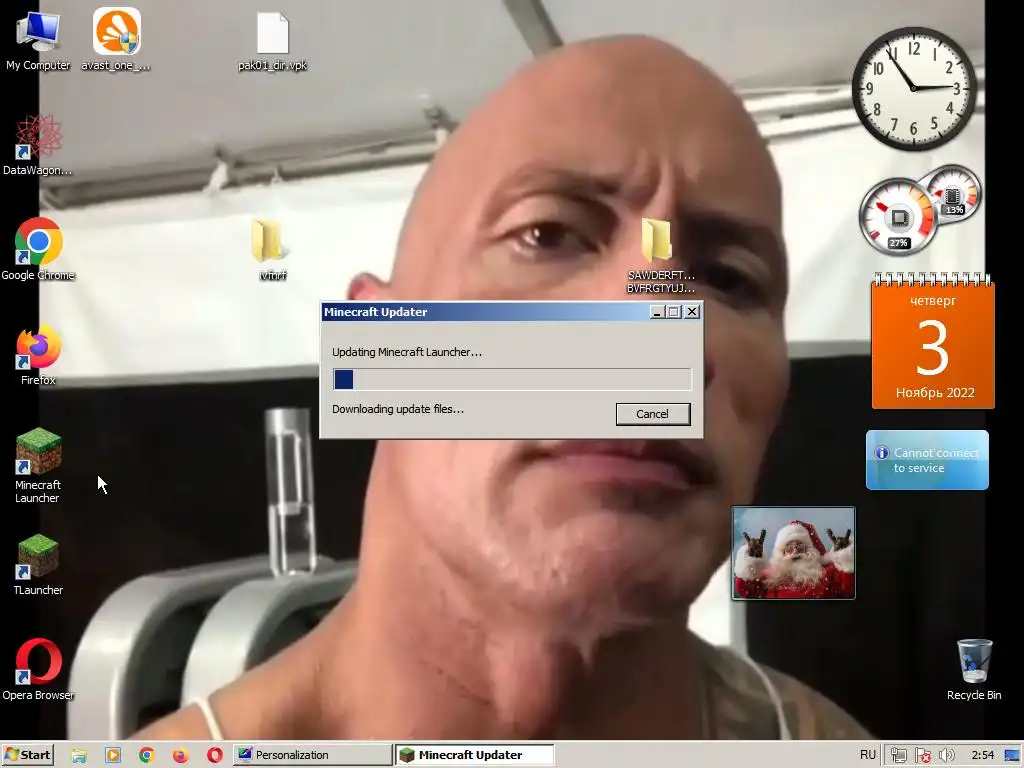Screen dimensions: 1024x768
Task: Click the update download progress bar
Action: tap(512, 379)
